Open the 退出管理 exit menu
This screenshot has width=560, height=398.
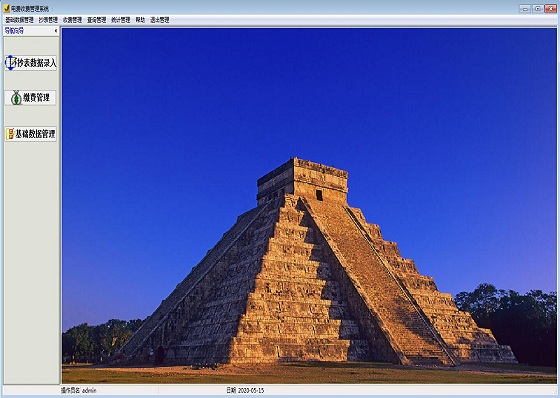(x=160, y=20)
